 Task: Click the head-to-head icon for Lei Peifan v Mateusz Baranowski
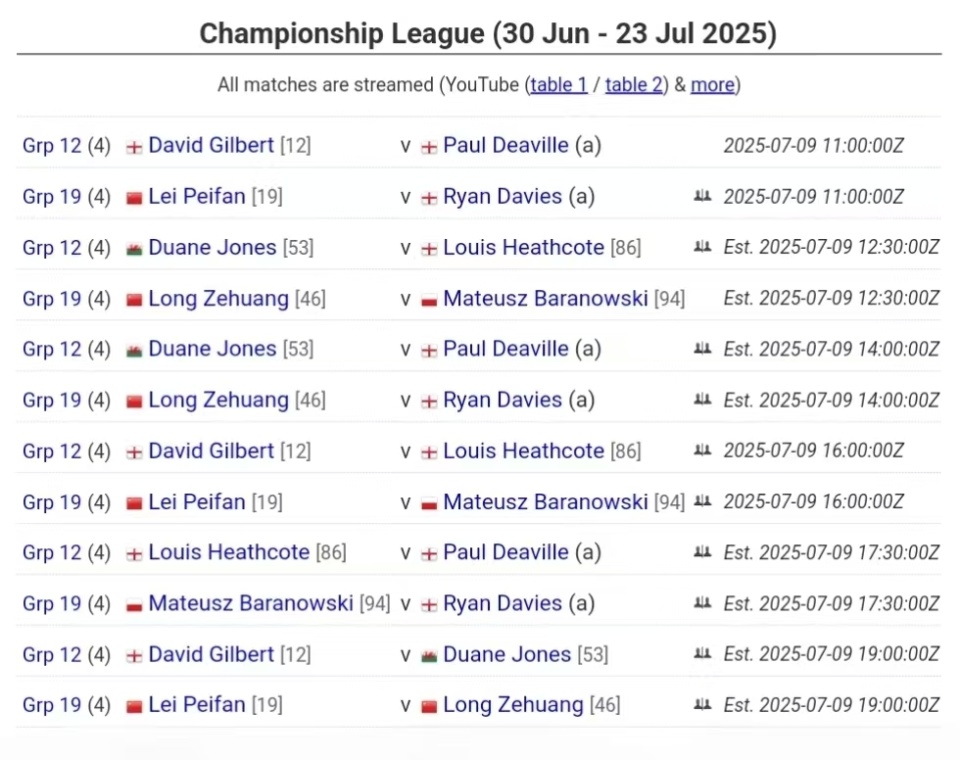click(702, 501)
